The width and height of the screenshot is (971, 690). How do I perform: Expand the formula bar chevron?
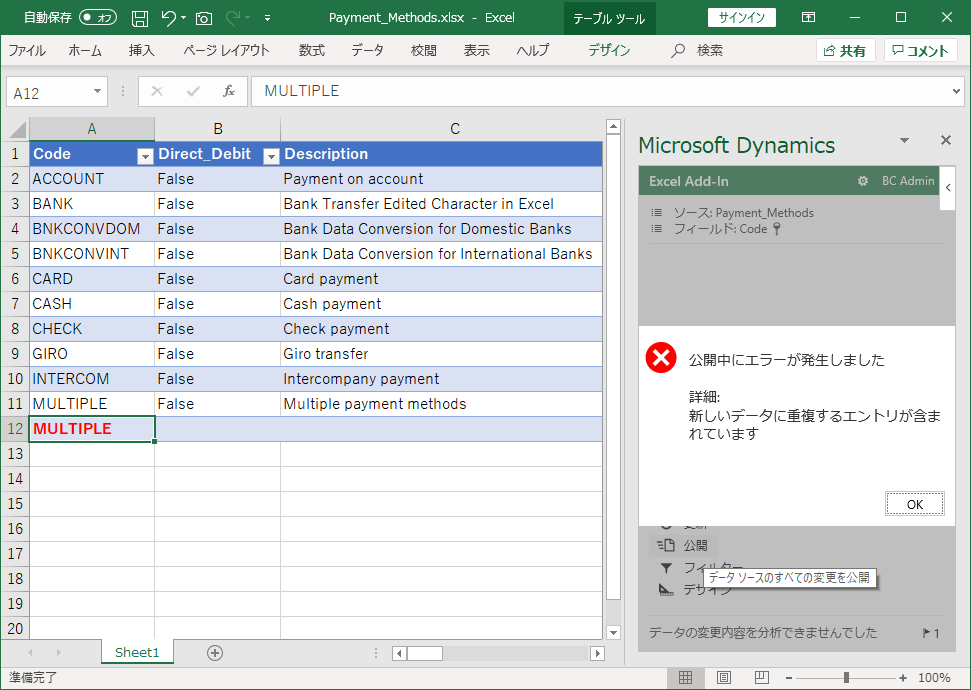[x=956, y=92]
